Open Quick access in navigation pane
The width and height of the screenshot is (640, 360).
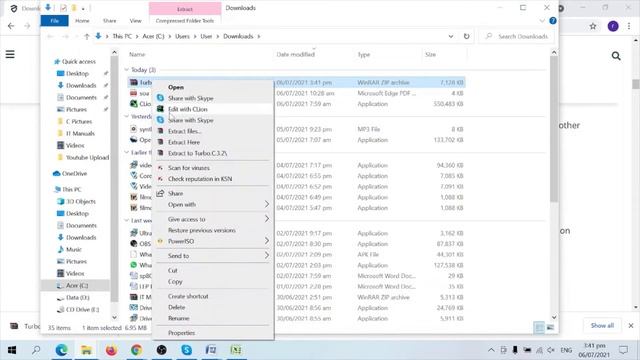point(79,61)
